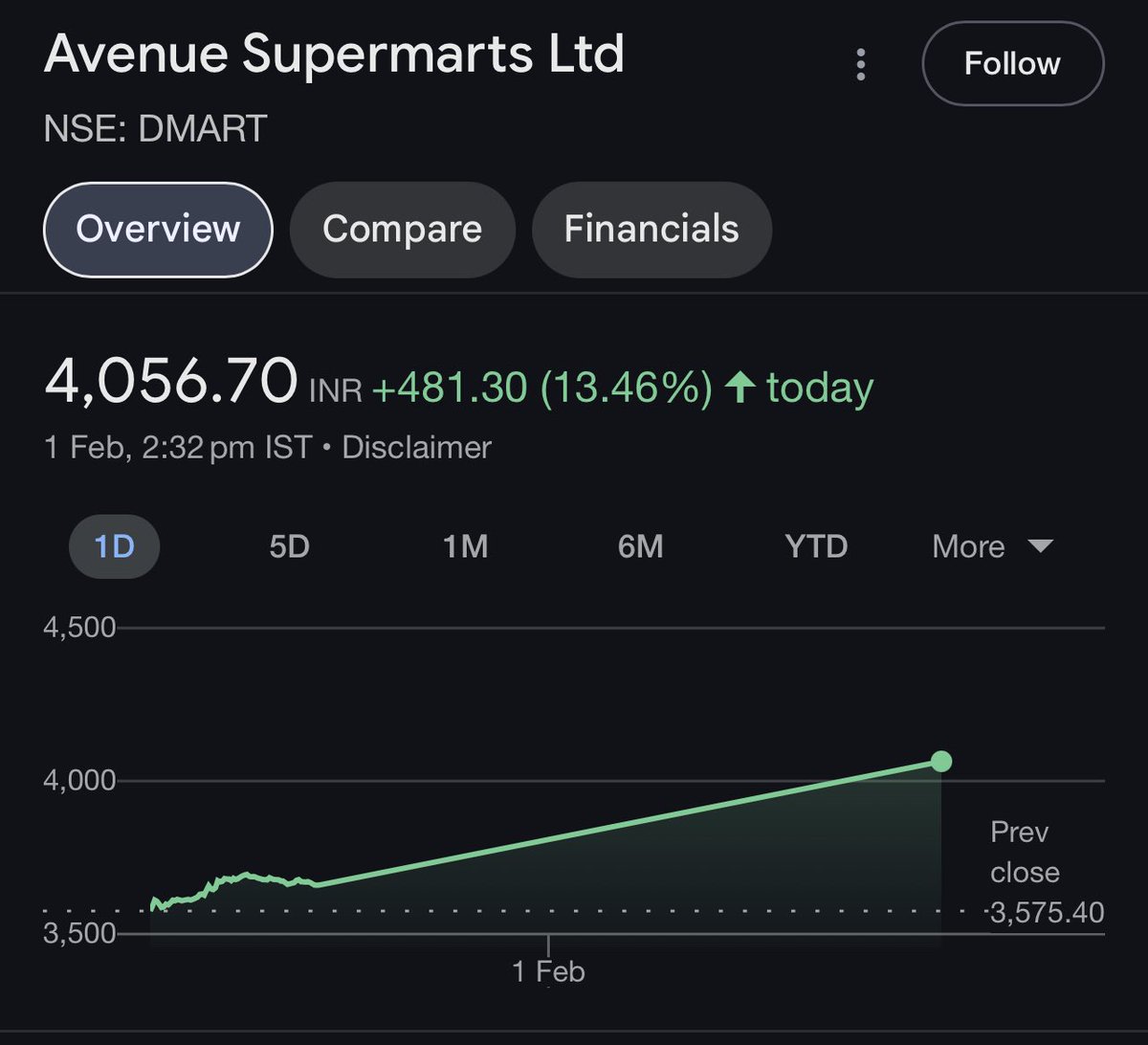Screen dimensions: 1148x1045
Task: Click the Avenue Supermarts Ltd title
Action: (335, 54)
